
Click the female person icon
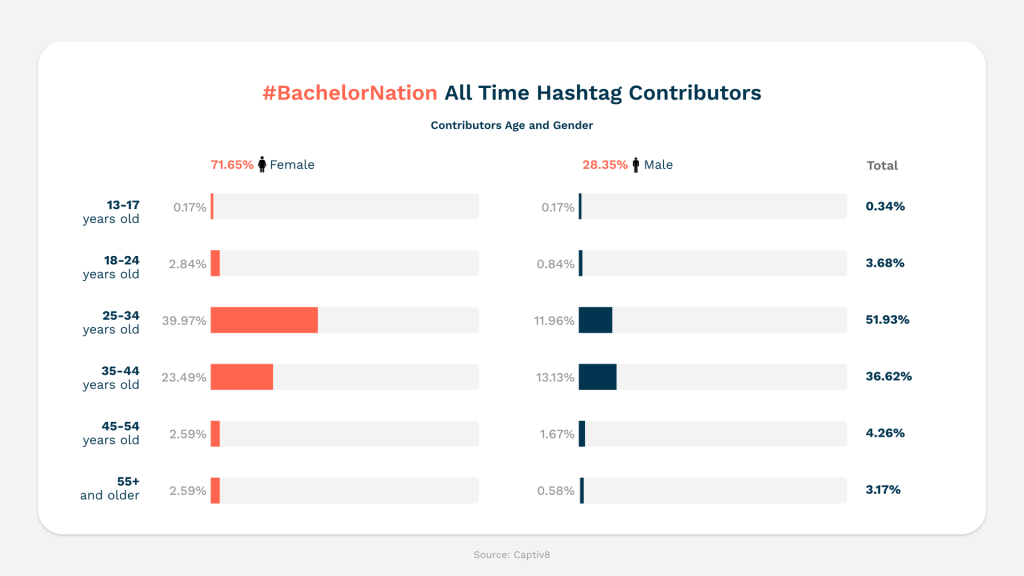[x=262, y=165]
